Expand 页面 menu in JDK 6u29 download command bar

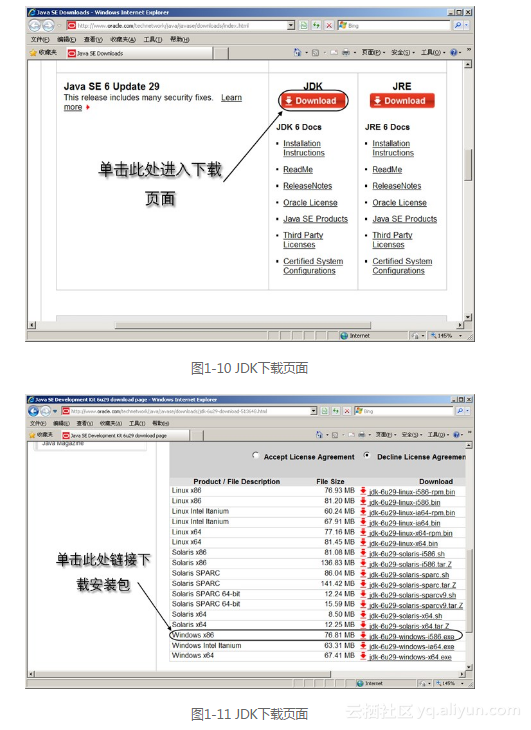(x=386, y=435)
